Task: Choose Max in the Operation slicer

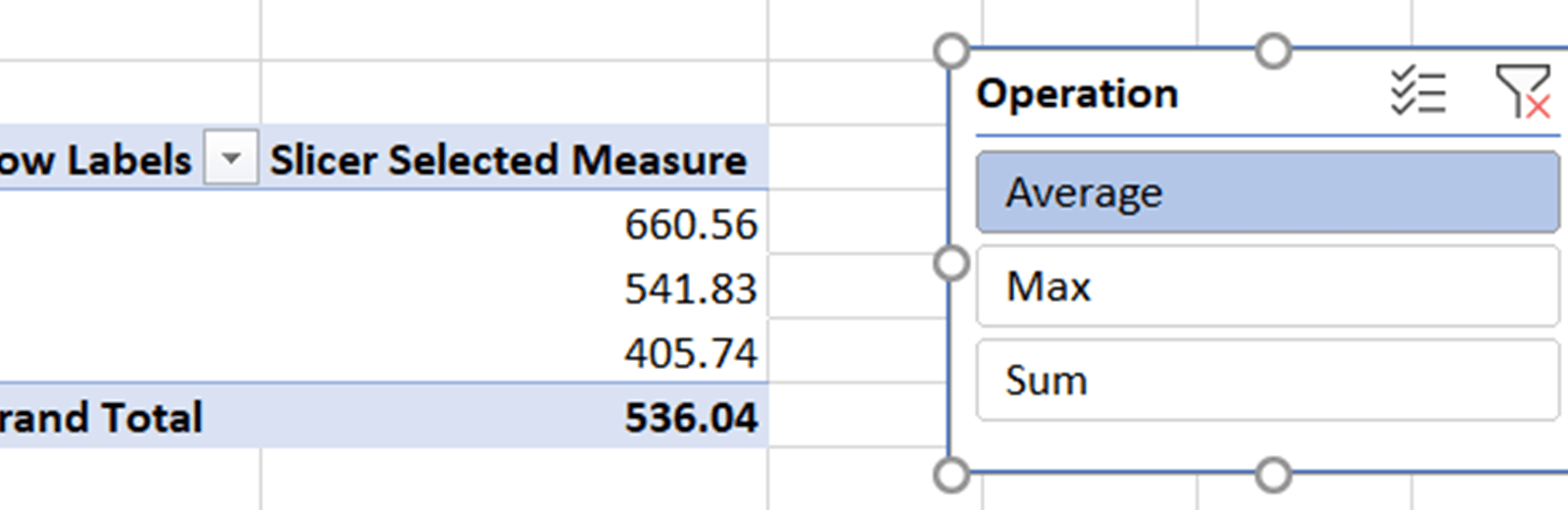Action: click(x=1267, y=286)
